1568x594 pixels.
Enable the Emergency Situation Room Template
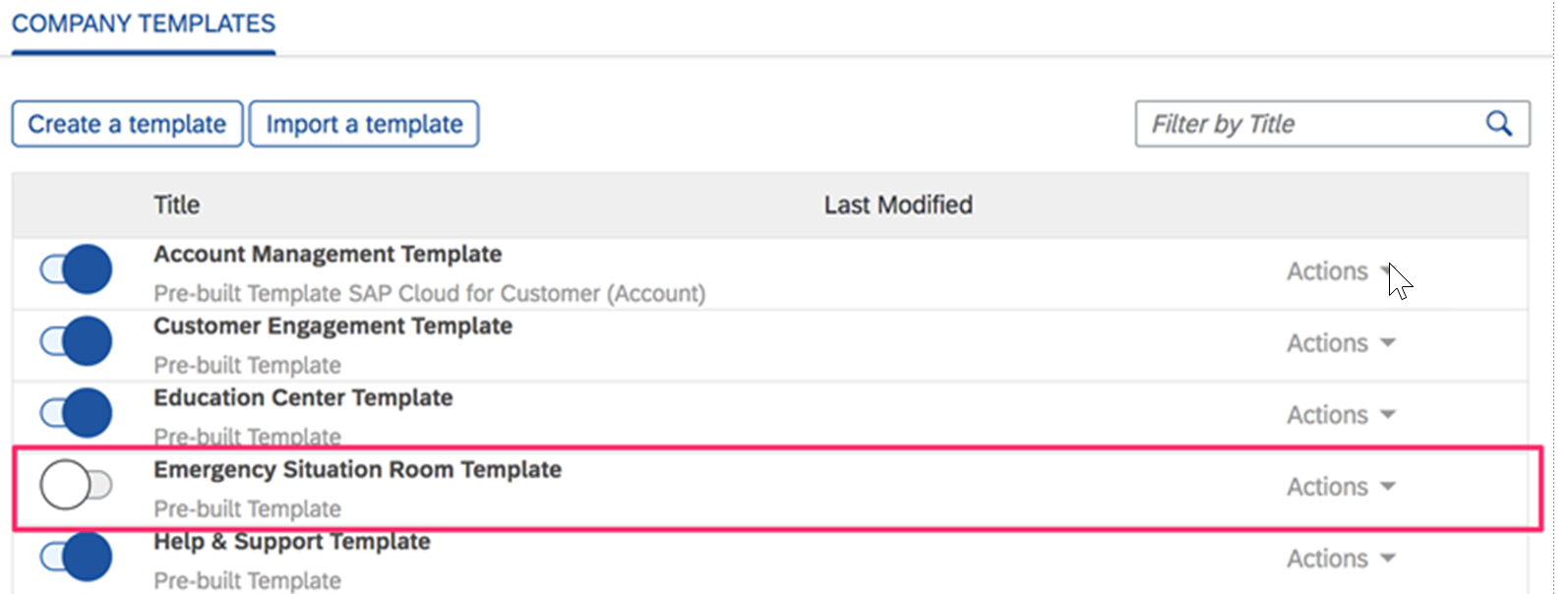click(76, 485)
